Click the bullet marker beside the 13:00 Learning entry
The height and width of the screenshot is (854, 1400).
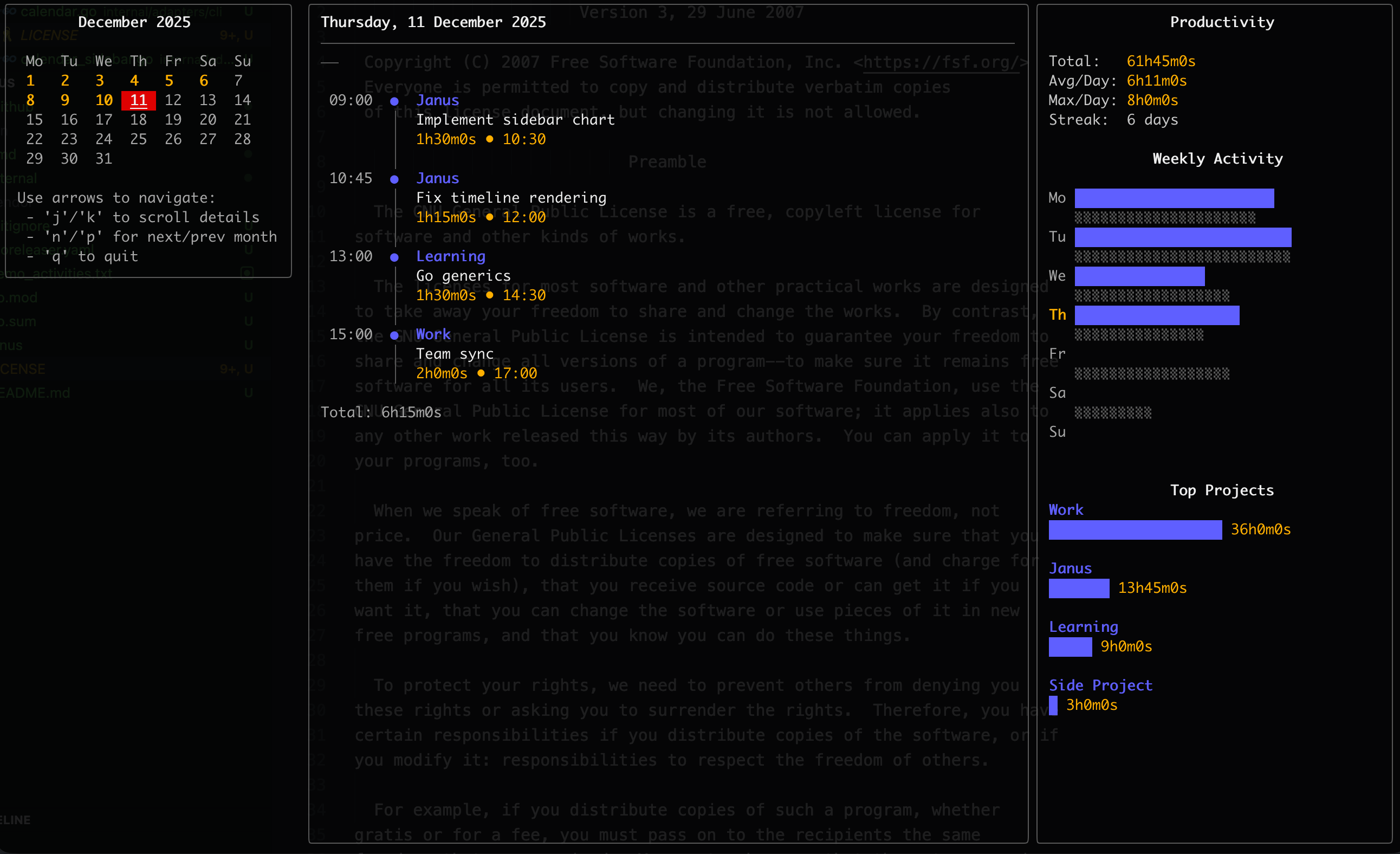394,257
